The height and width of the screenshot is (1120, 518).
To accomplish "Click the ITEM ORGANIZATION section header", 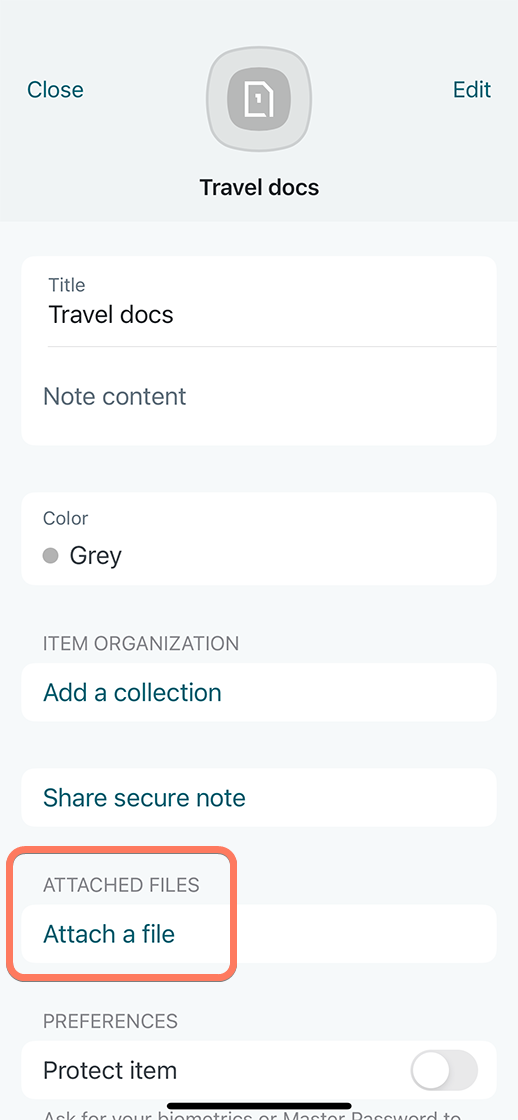I will tap(141, 644).
